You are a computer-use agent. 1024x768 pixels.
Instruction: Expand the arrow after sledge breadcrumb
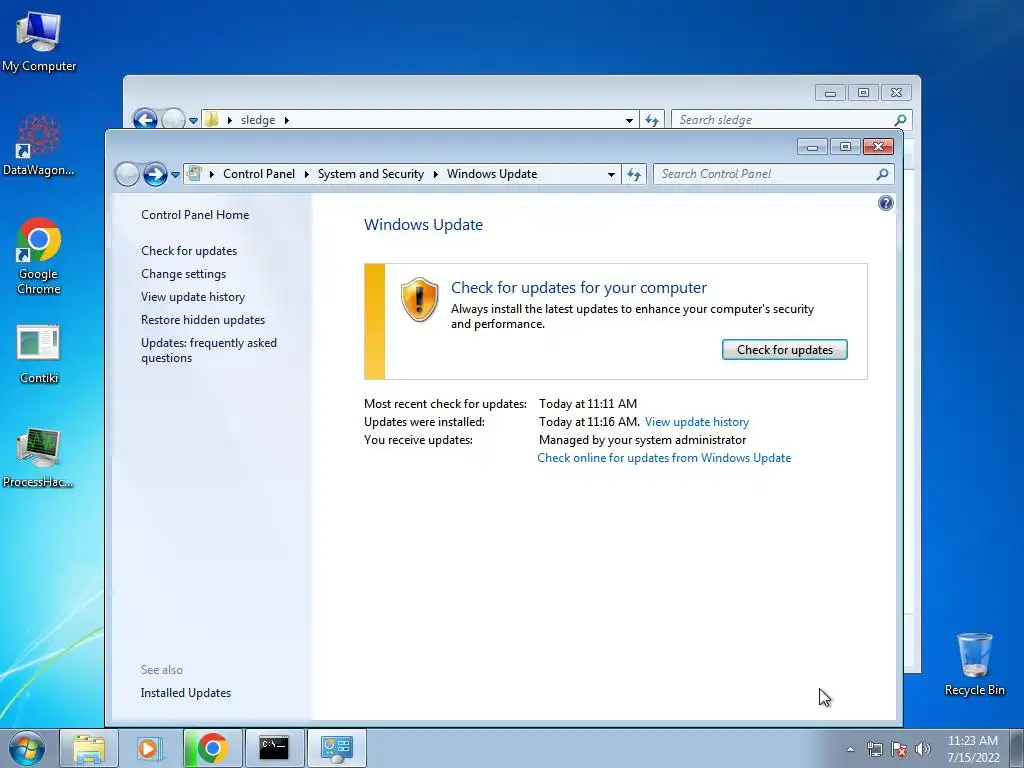(x=286, y=120)
